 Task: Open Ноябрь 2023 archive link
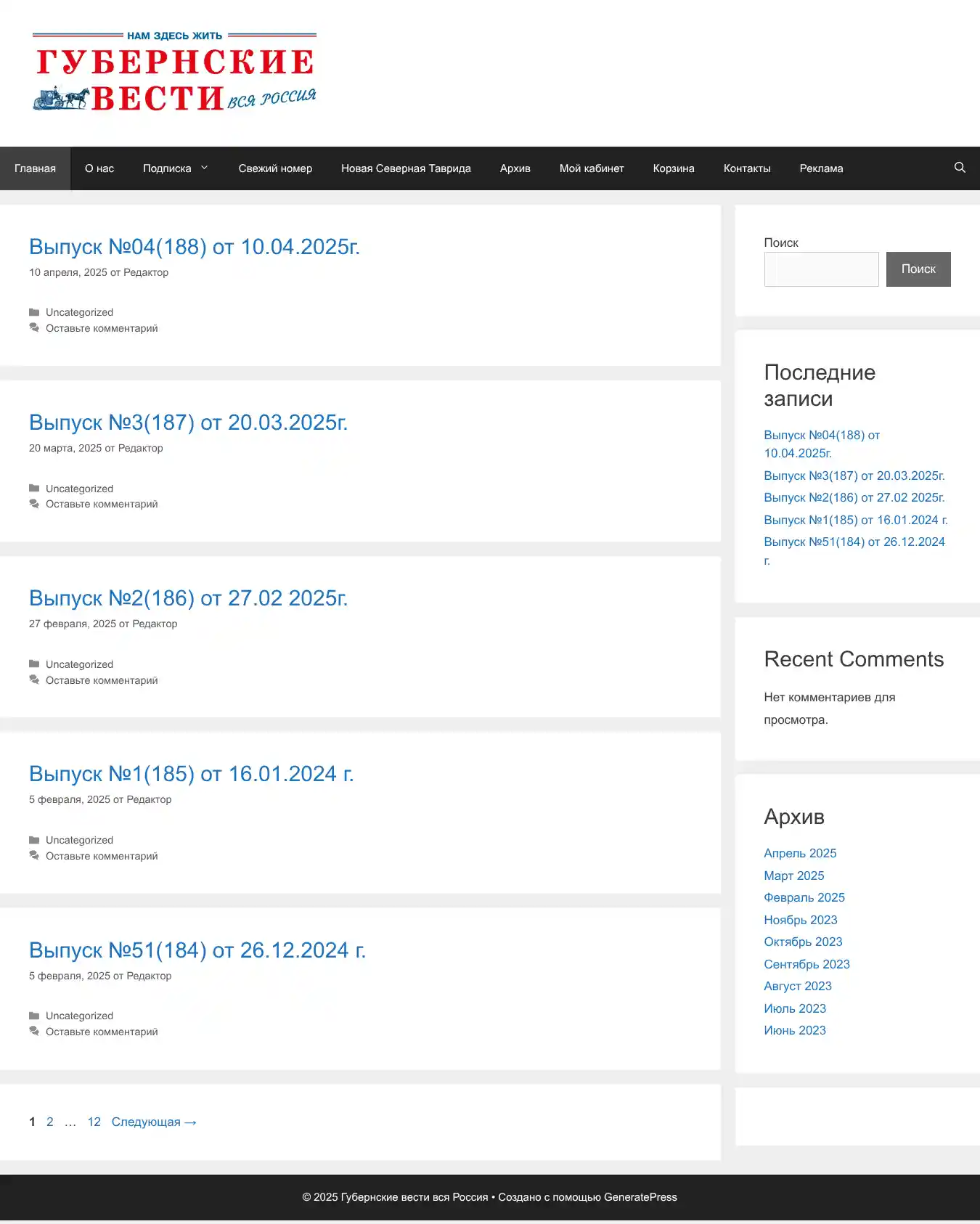pos(800,920)
